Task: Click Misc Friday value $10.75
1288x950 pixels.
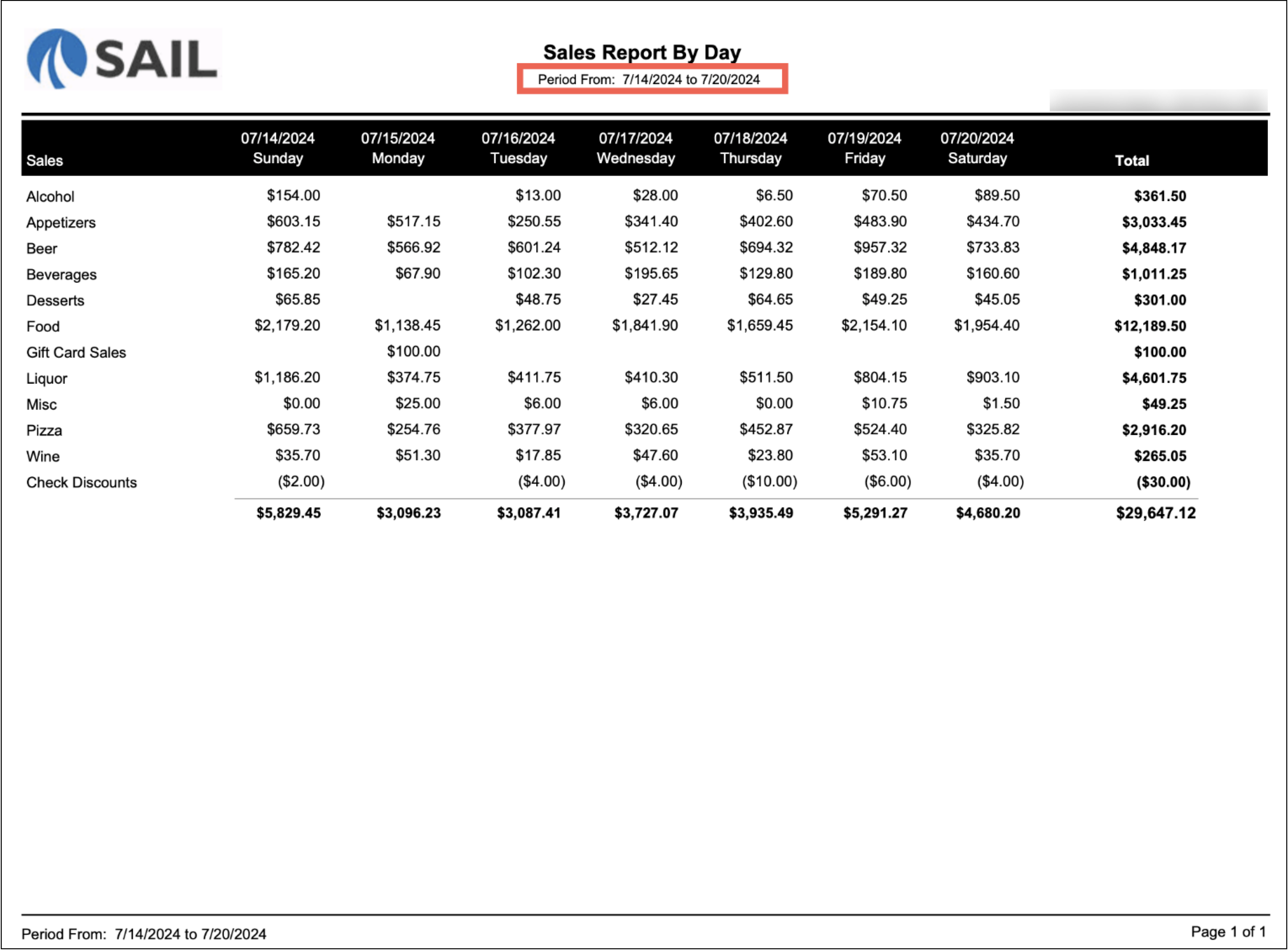Action: [x=884, y=403]
